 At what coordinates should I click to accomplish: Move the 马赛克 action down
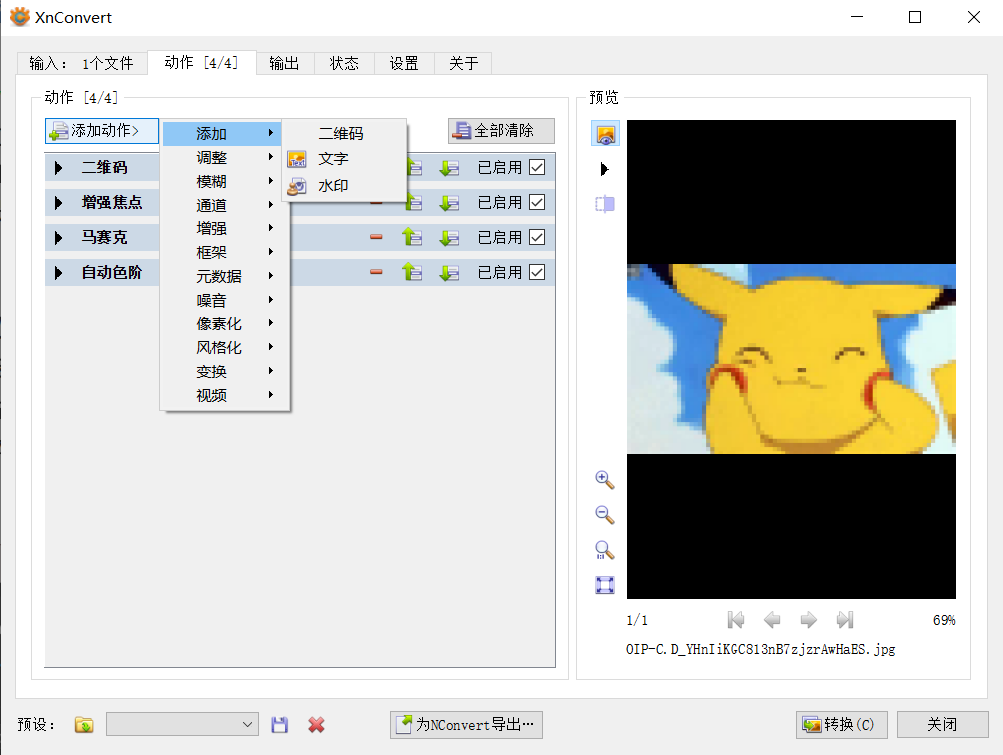pos(449,237)
